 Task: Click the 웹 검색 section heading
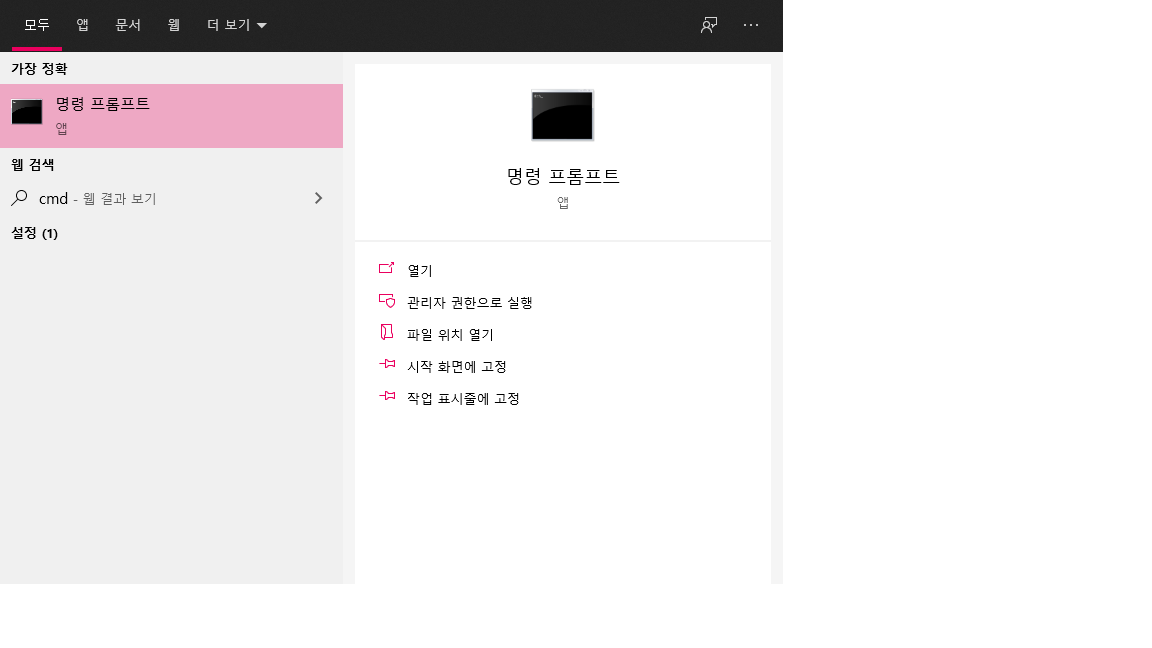click(x=32, y=165)
